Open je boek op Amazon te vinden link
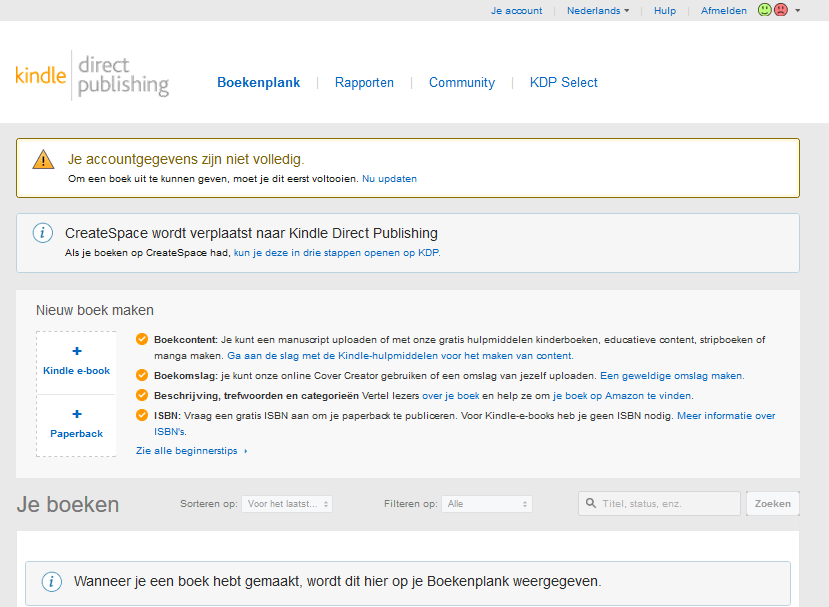This screenshot has height=607, width=829. pos(622,396)
